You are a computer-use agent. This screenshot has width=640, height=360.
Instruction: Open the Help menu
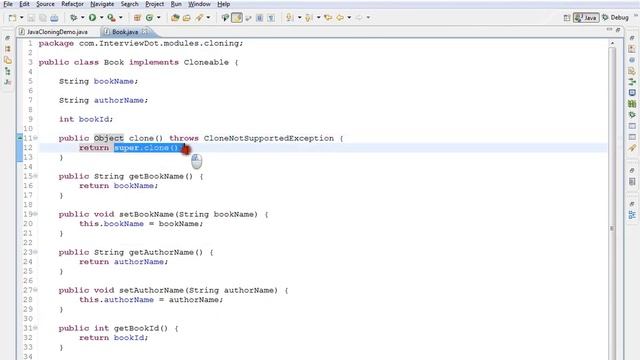223,4
